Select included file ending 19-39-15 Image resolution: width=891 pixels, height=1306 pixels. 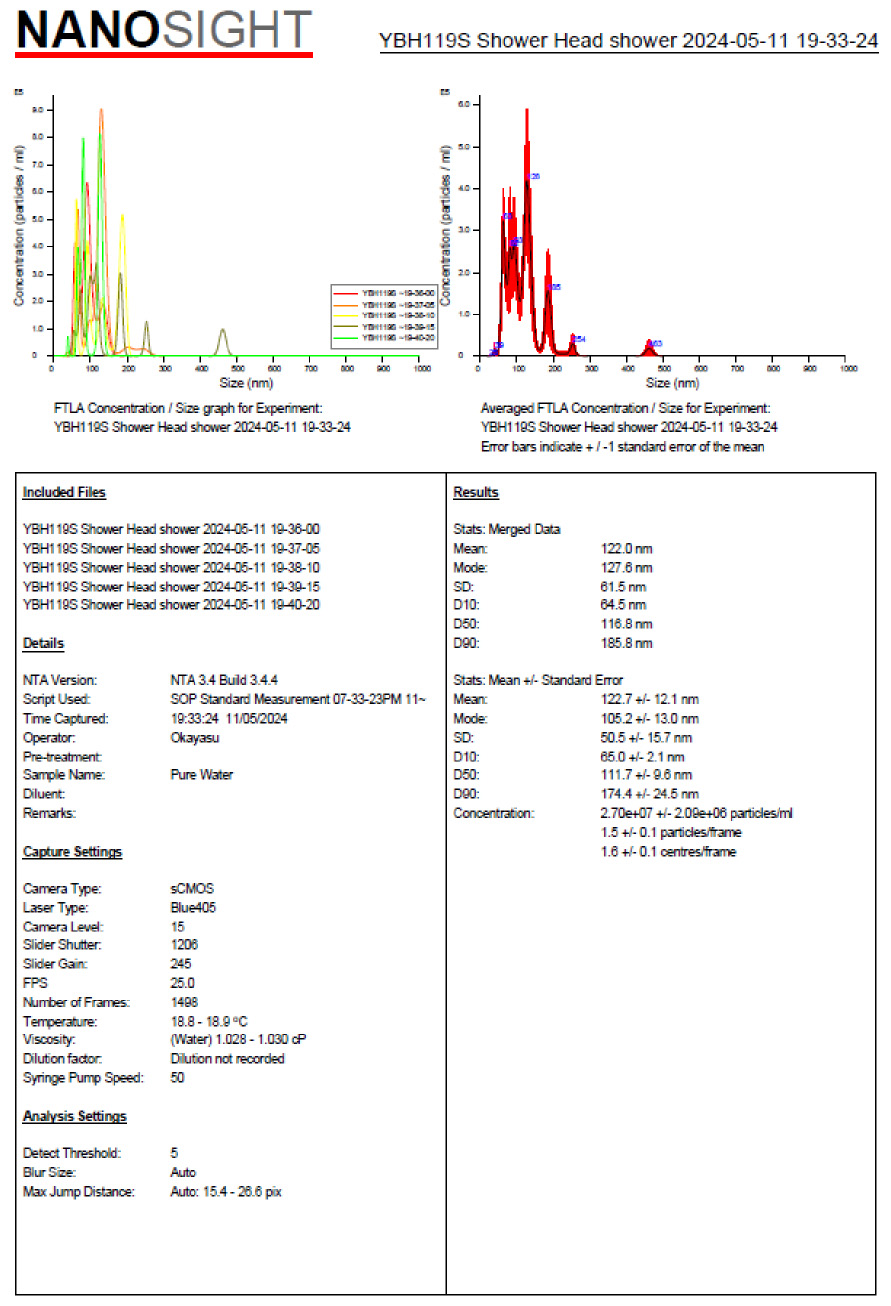(x=171, y=586)
